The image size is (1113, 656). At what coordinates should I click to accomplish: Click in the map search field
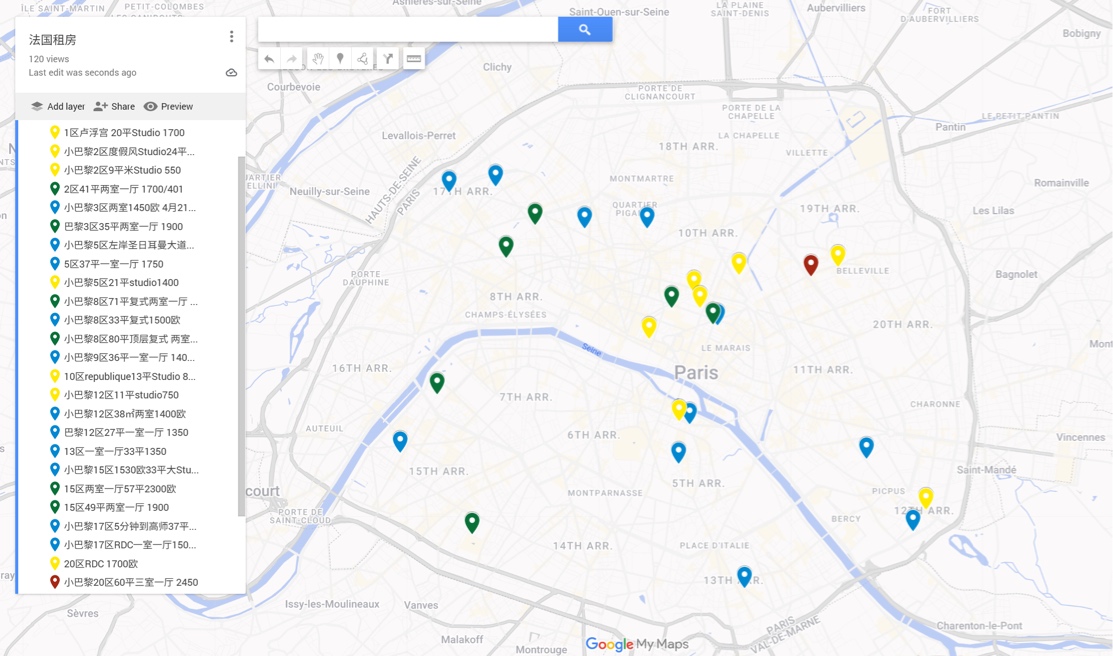(x=408, y=30)
